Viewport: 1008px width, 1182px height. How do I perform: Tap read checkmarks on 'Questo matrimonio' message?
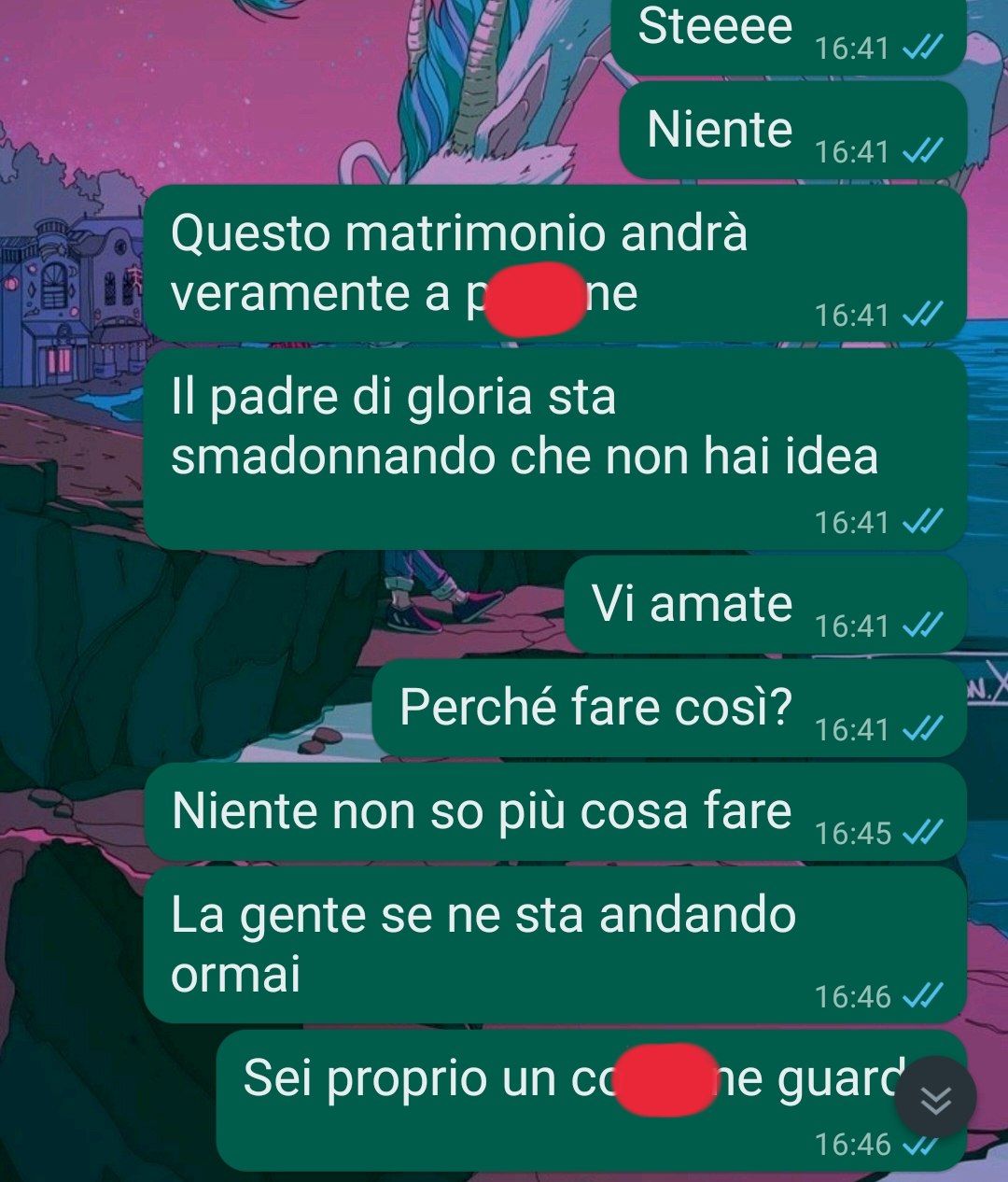922,316
